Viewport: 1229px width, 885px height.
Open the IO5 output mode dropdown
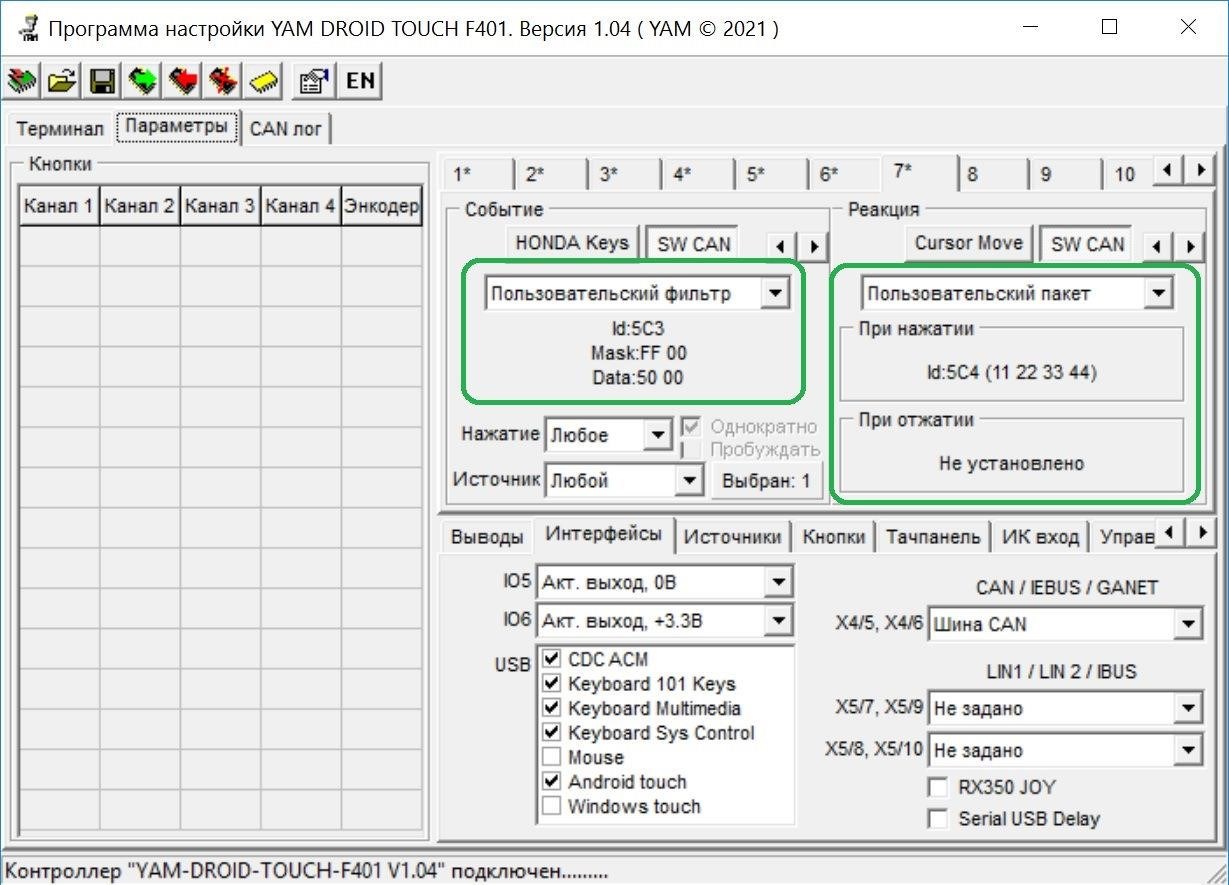(777, 582)
